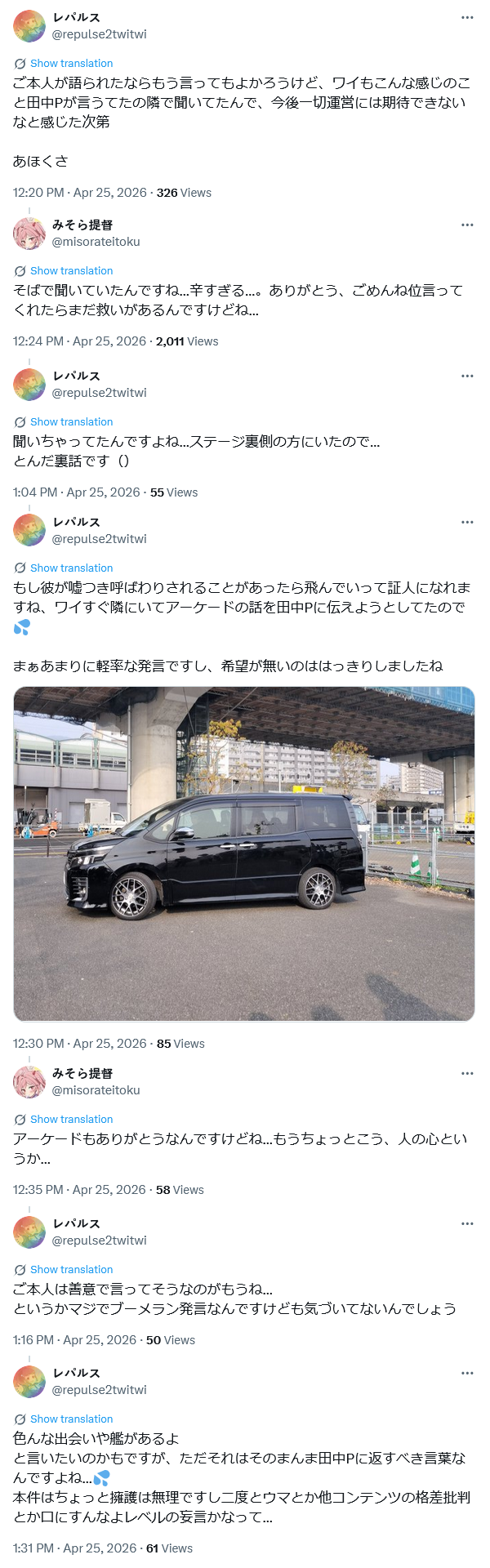Open more options on the 12:35 PM tweet
This screenshot has height=1568, width=490.
pyautogui.click(x=467, y=1073)
